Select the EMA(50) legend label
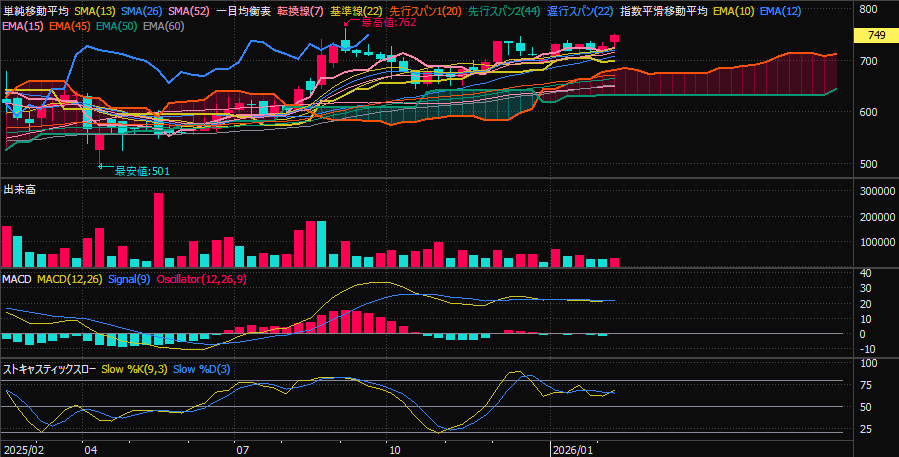The height and width of the screenshot is (457, 899). point(117,25)
